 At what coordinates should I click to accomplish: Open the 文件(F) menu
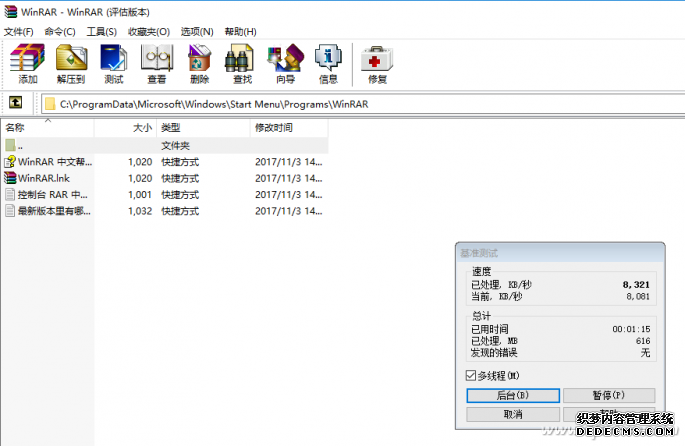[19, 31]
